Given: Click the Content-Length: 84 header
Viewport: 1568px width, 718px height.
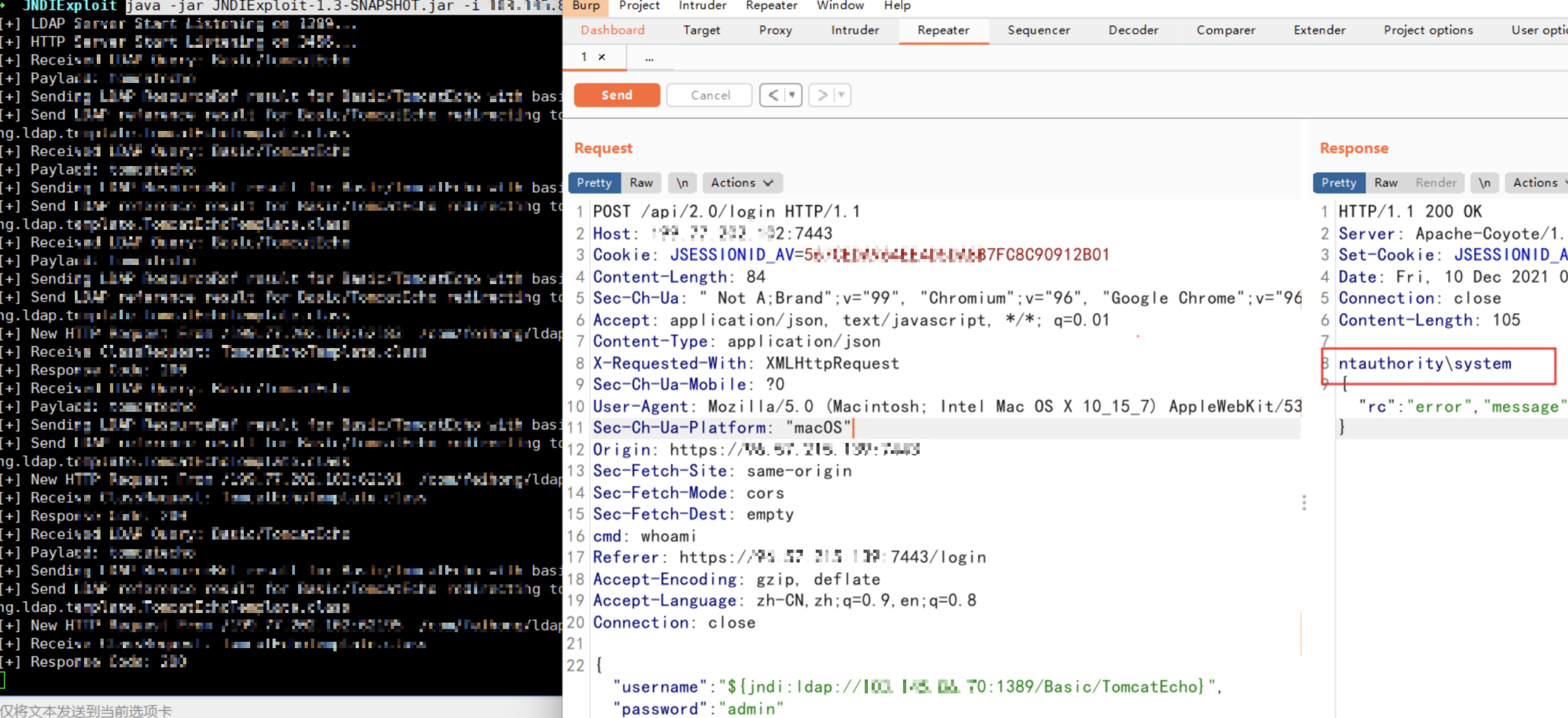Looking at the screenshot, I should point(679,277).
